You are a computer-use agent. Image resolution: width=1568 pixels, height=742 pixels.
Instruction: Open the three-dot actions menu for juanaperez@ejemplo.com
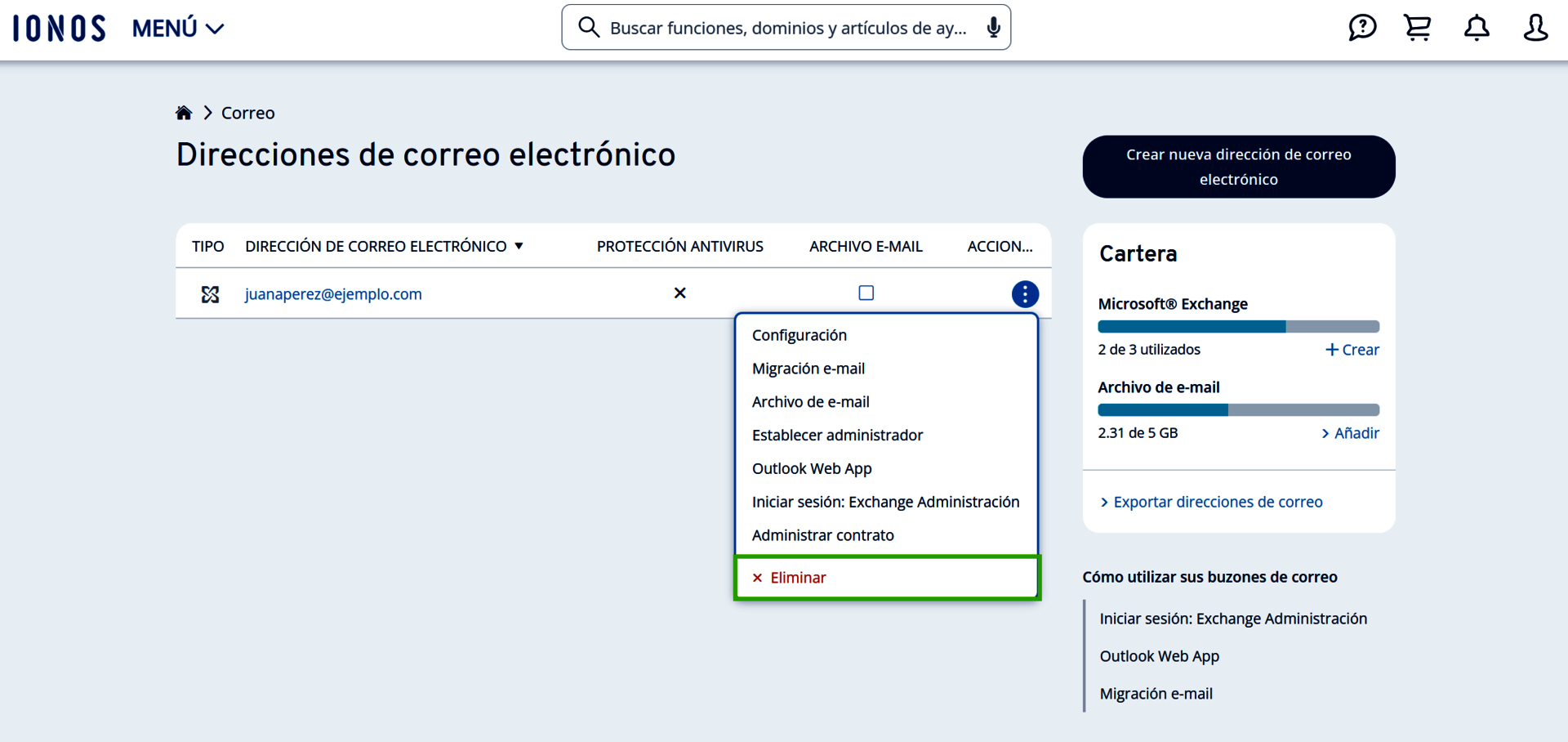(1025, 293)
